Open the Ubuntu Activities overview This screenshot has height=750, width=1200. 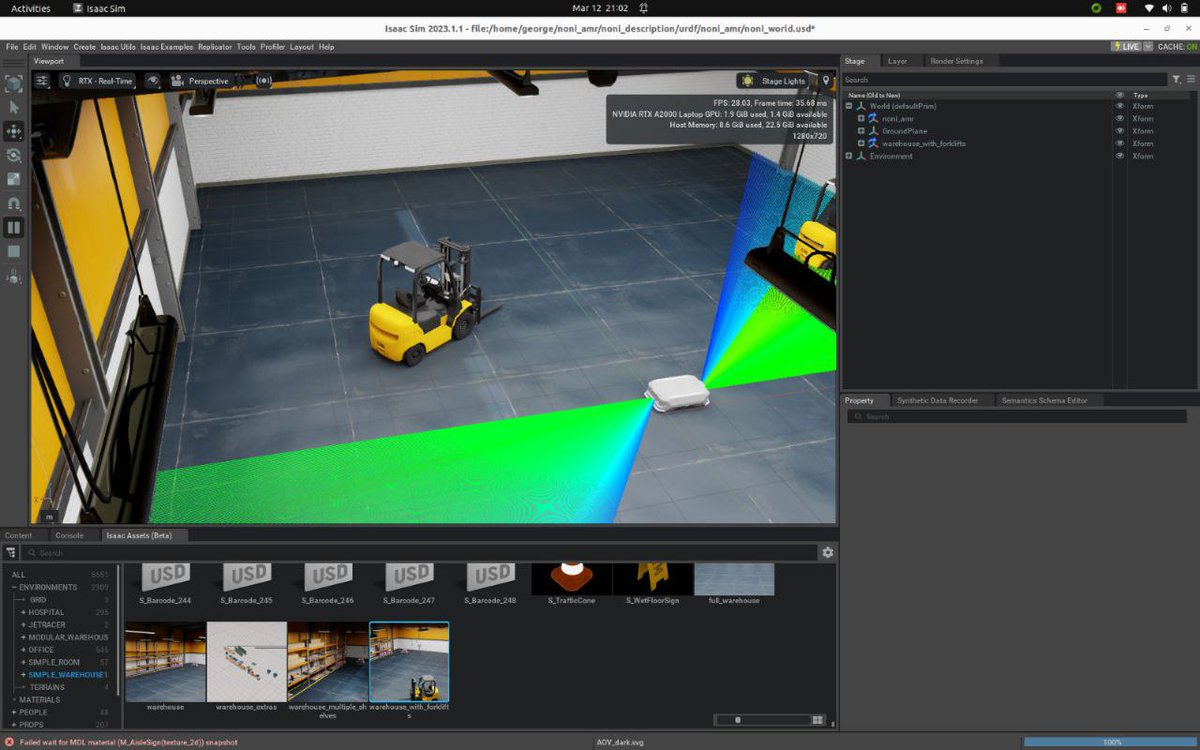[31, 8]
